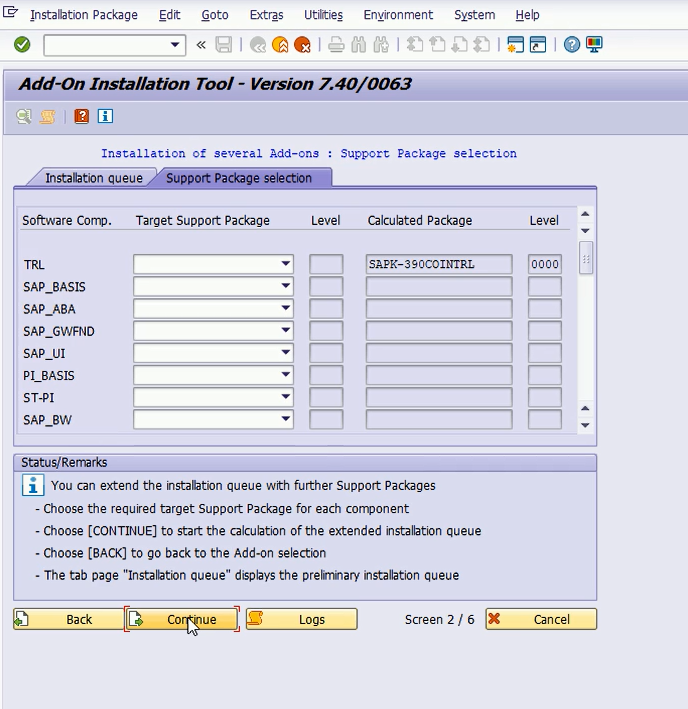
Task: Click the red Cancel X toolbar icon
Action: [x=302, y=45]
